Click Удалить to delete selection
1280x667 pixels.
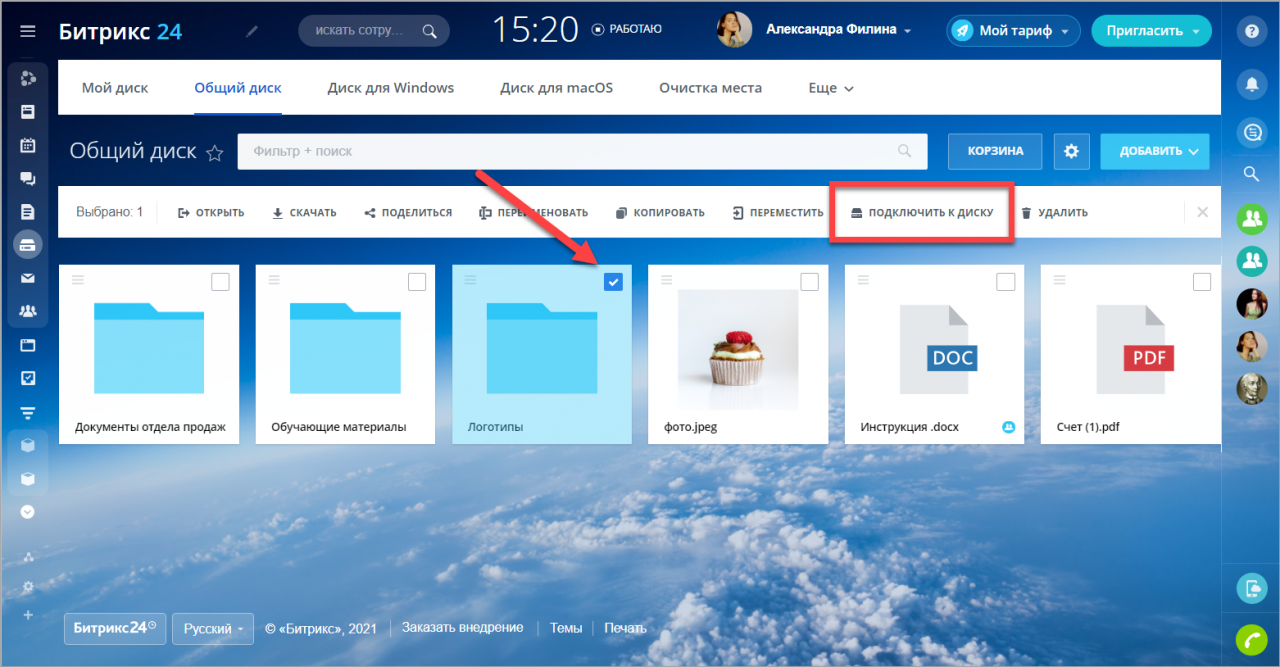(1054, 212)
